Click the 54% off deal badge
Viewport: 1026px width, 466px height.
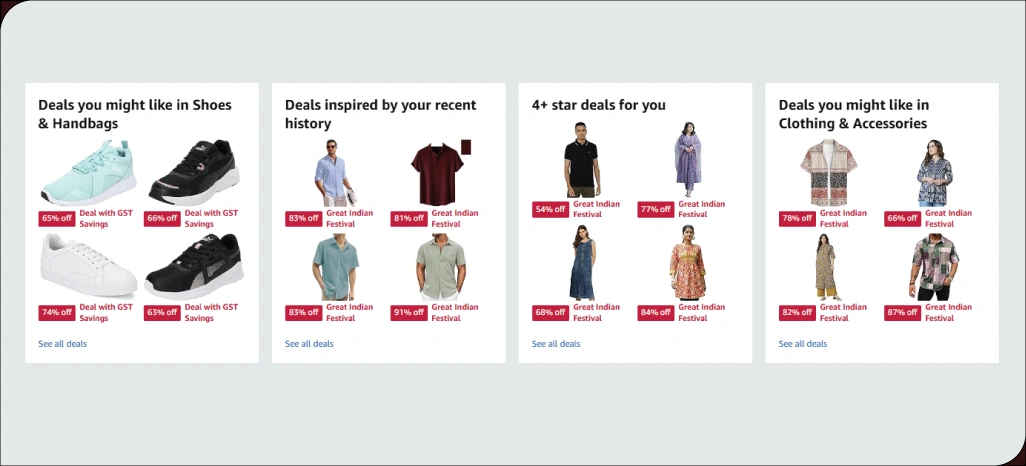[550, 209]
